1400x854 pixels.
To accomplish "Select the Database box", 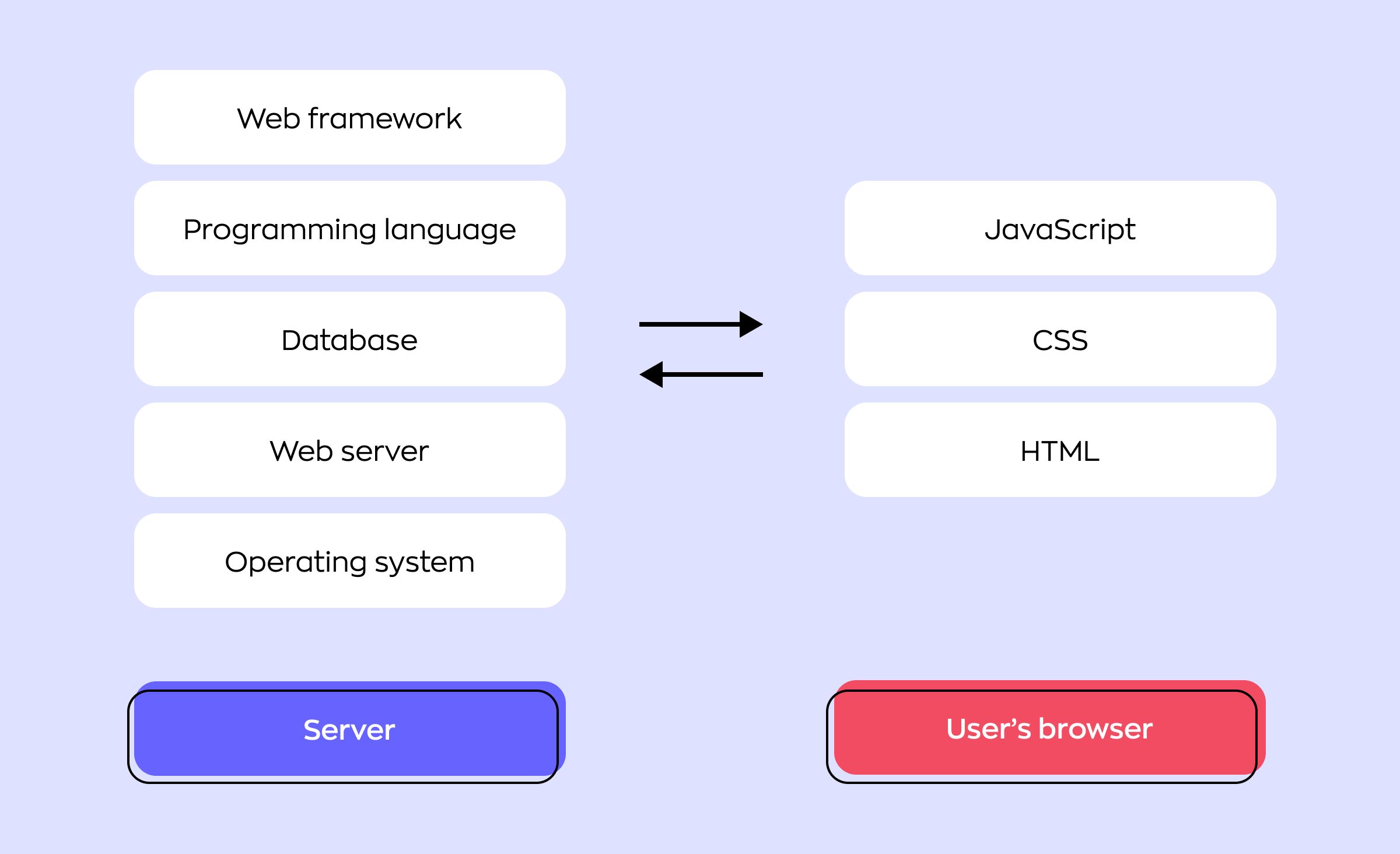I will [x=349, y=339].
